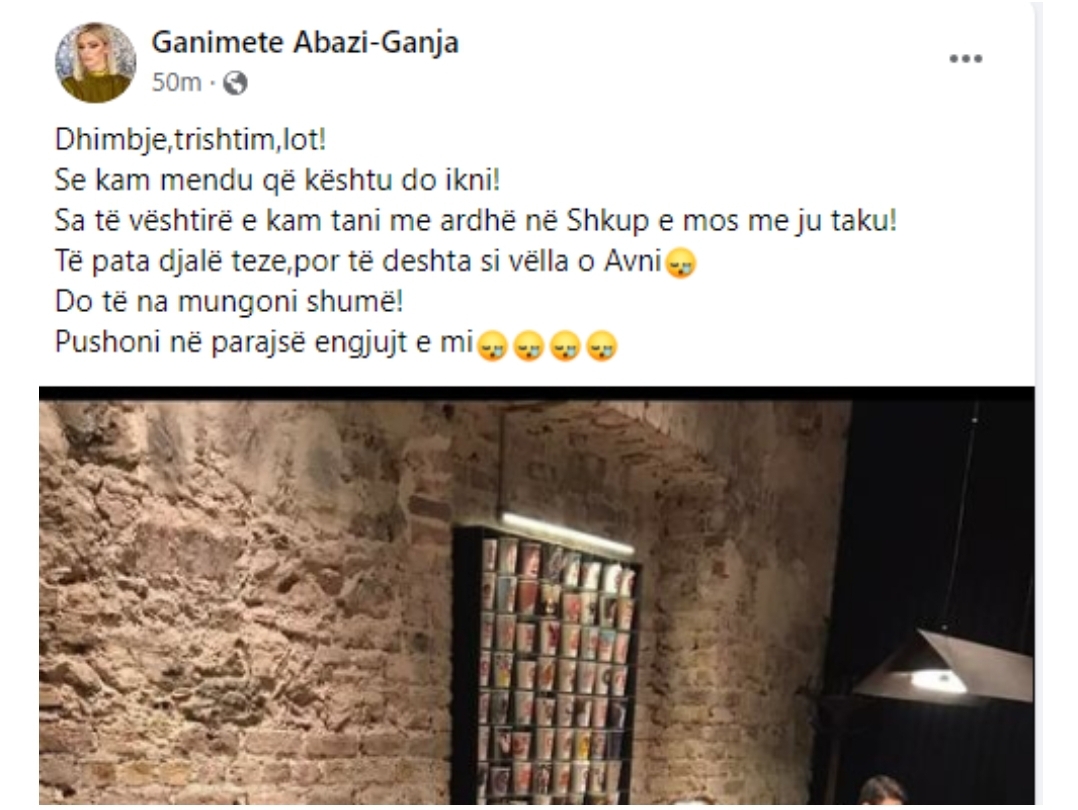The width and height of the screenshot is (1078, 810).
Task: Open Ganimete Abazi-Ganja's profile picture
Action: [x=95, y=63]
